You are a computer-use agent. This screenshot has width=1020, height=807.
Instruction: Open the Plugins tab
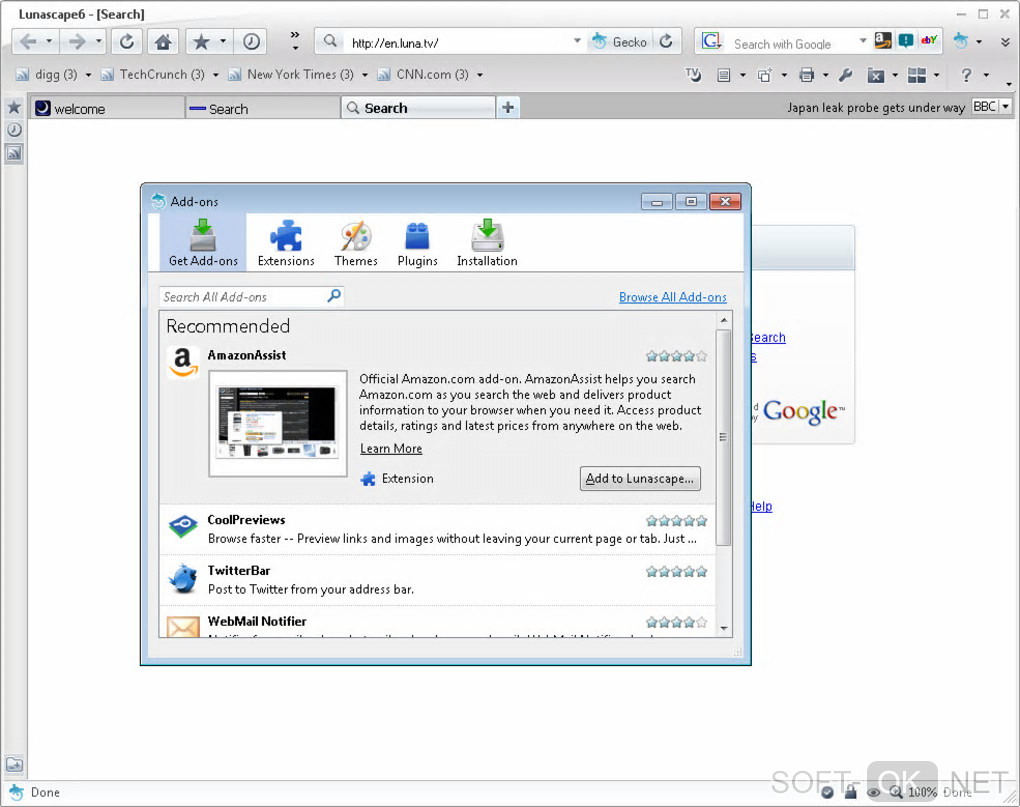(417, 243)
